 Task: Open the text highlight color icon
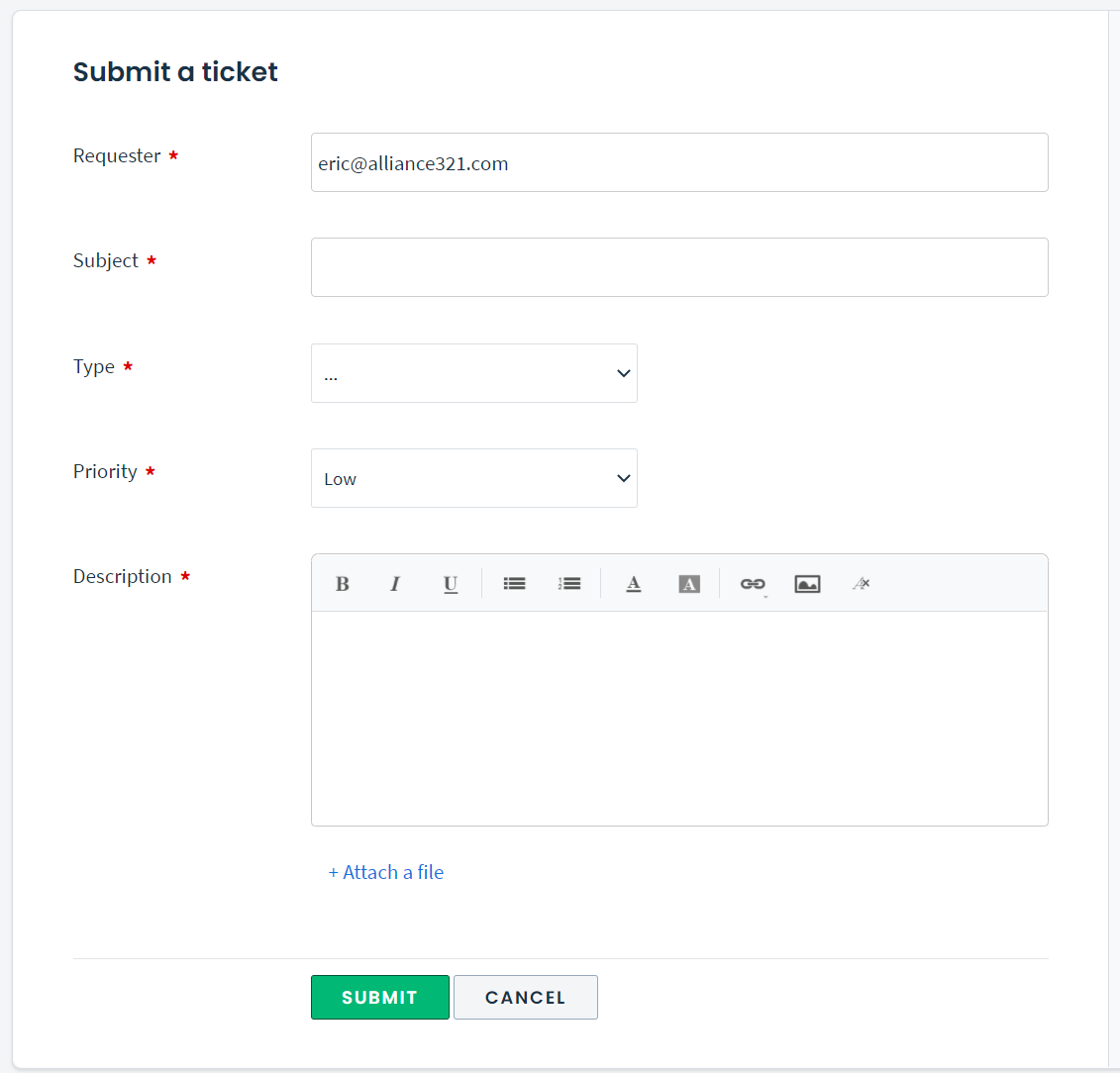coord(688,583)
